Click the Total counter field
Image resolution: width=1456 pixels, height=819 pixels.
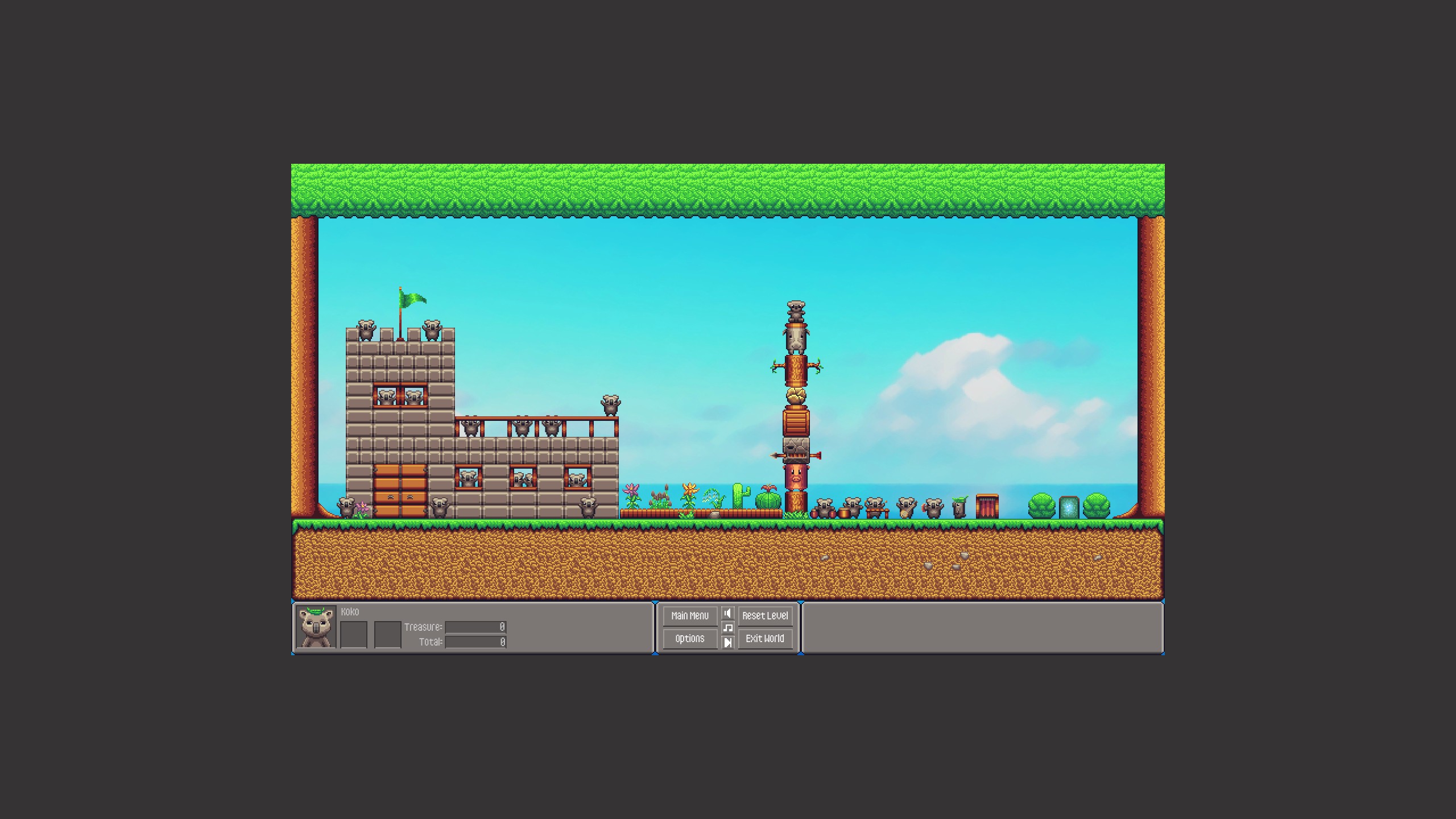[475, 642]
